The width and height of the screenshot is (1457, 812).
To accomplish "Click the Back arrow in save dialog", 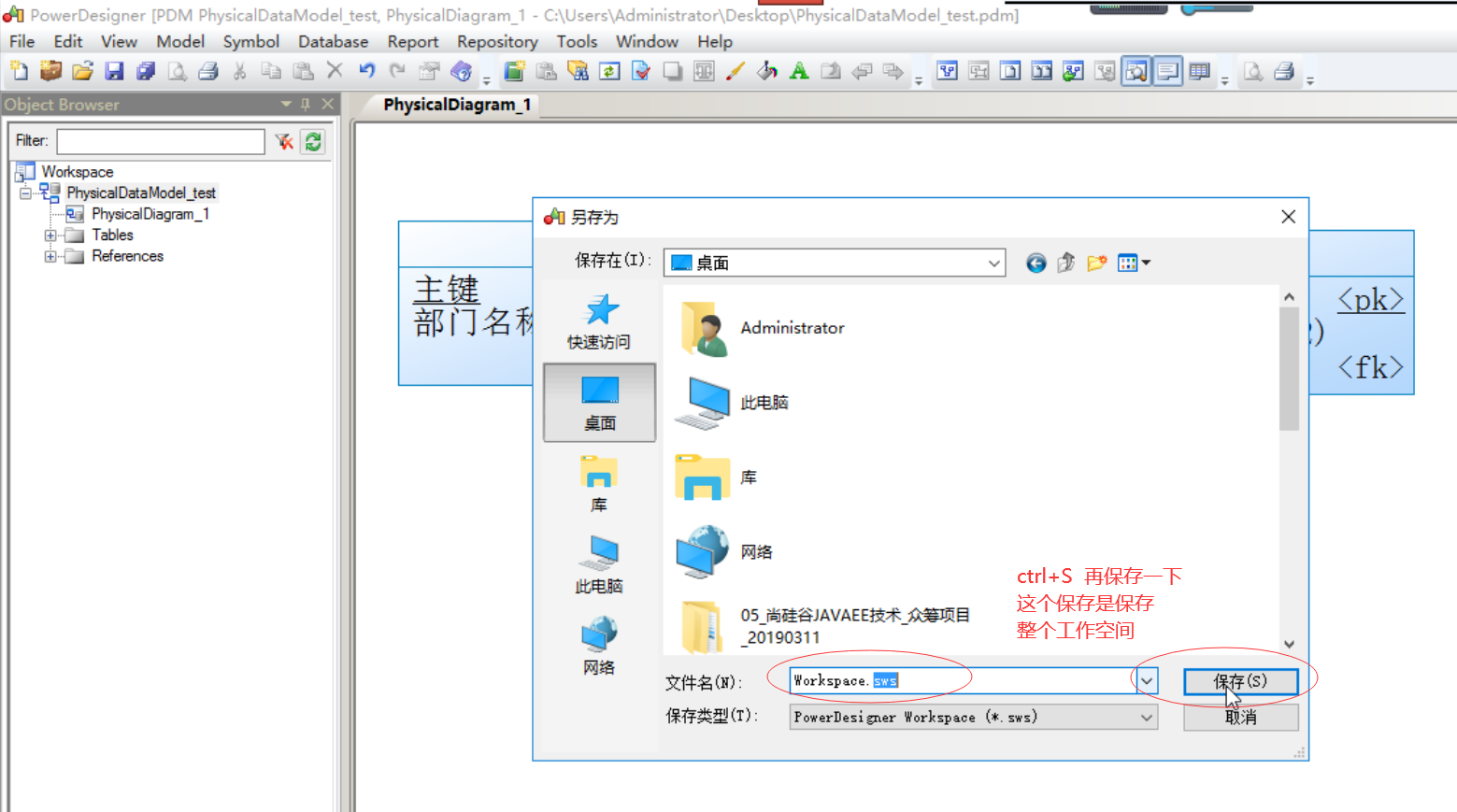I will point(1036,264).
